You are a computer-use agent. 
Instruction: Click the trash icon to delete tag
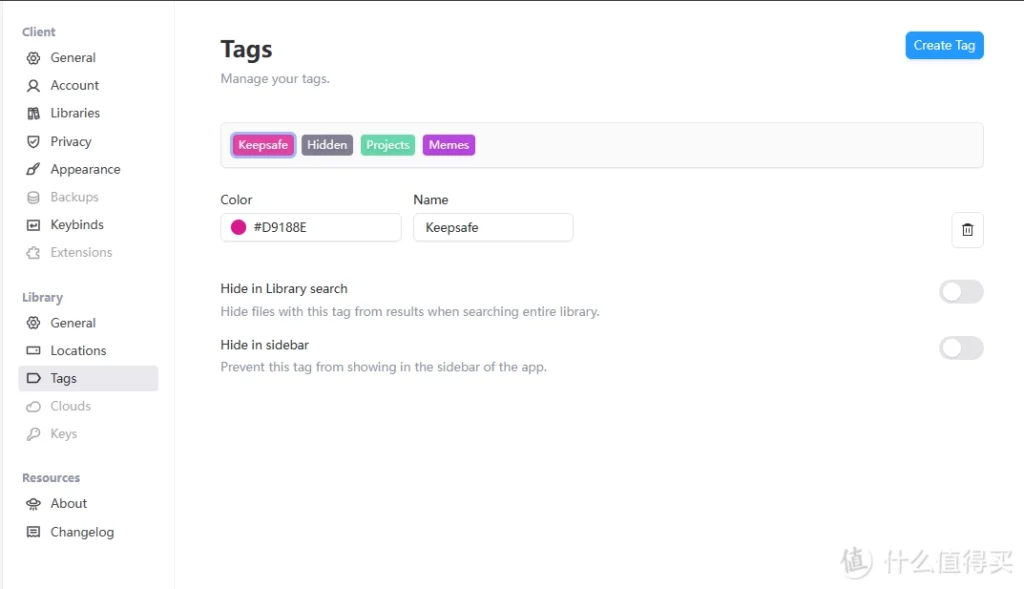tap(967, 230)
